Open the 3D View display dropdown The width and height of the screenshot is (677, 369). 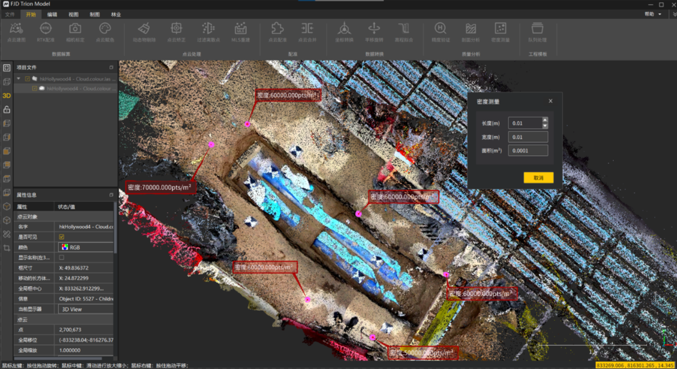(85, 309)
